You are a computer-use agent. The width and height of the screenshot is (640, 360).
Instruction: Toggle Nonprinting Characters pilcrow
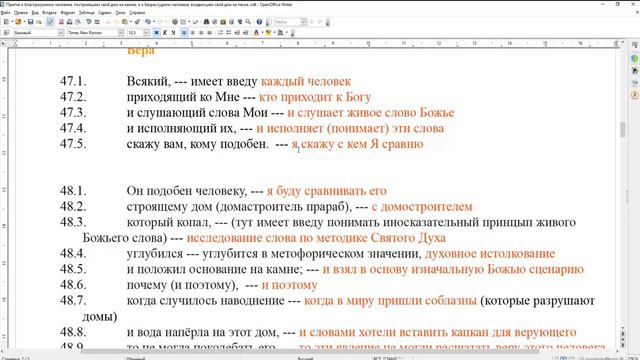[240, 22]
